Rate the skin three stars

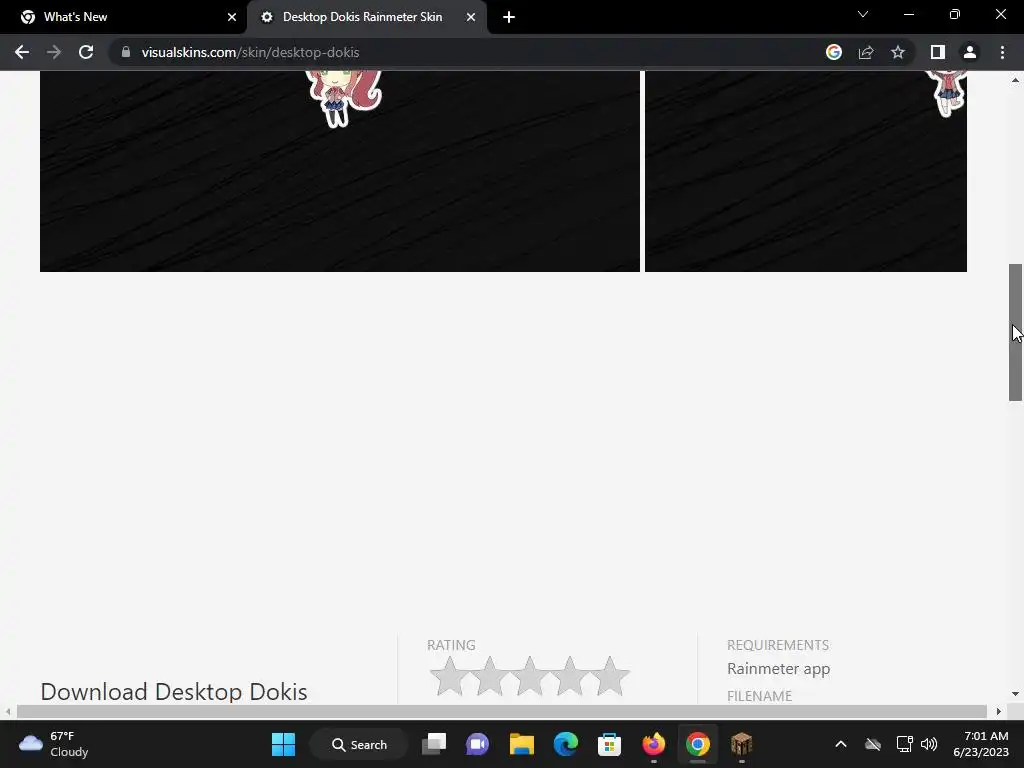coord(530,677)
